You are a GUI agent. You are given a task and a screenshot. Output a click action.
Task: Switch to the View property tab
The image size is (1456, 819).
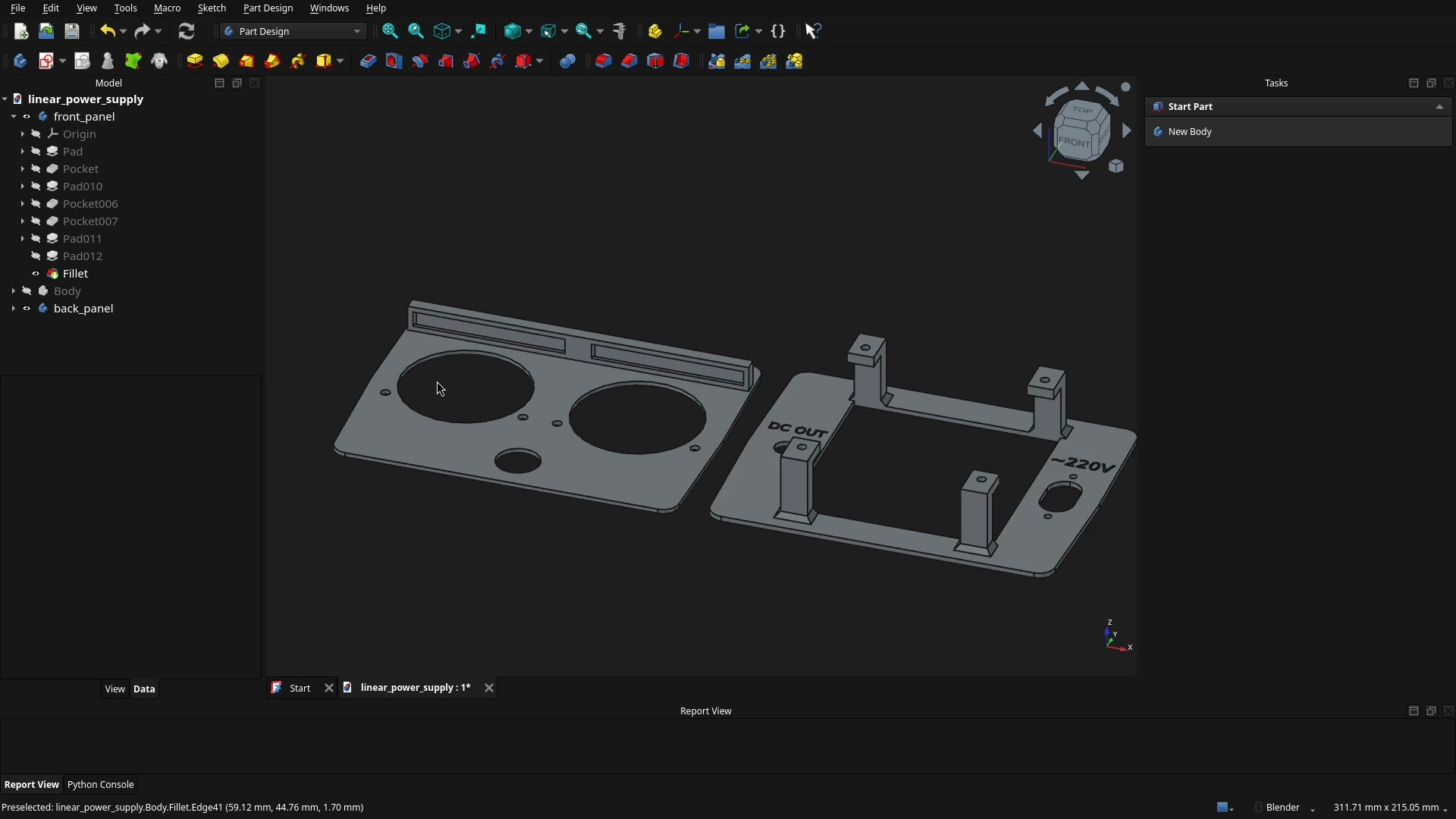tap(115, 689)
